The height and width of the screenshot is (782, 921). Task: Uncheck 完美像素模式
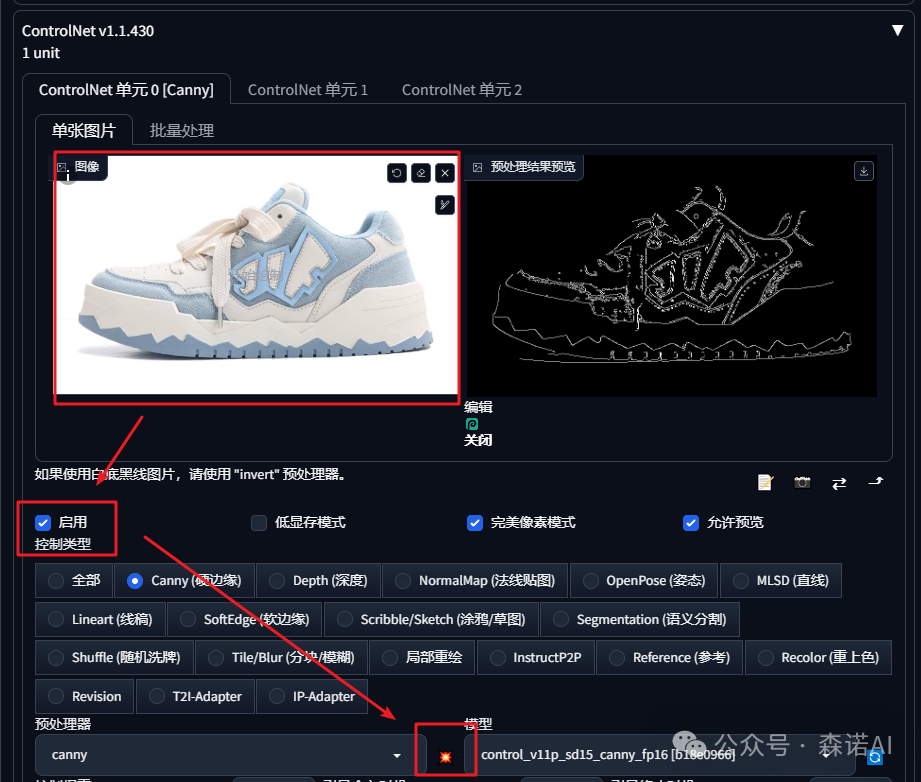475,523
